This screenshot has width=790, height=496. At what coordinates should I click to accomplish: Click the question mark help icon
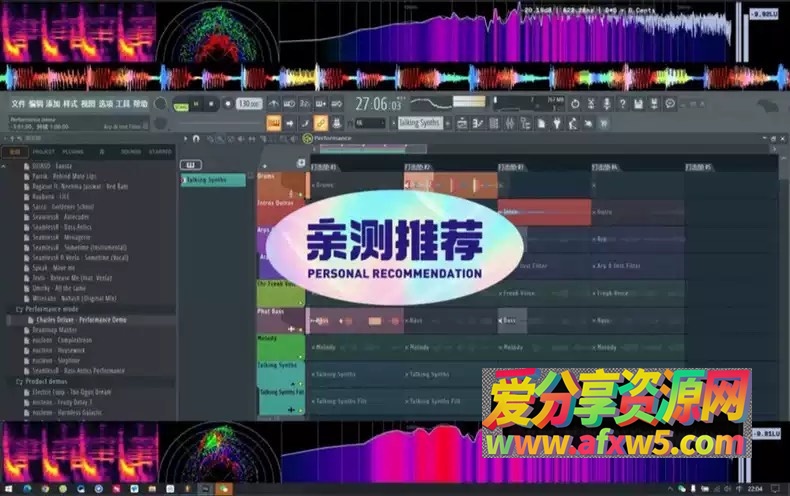point(623,104)
